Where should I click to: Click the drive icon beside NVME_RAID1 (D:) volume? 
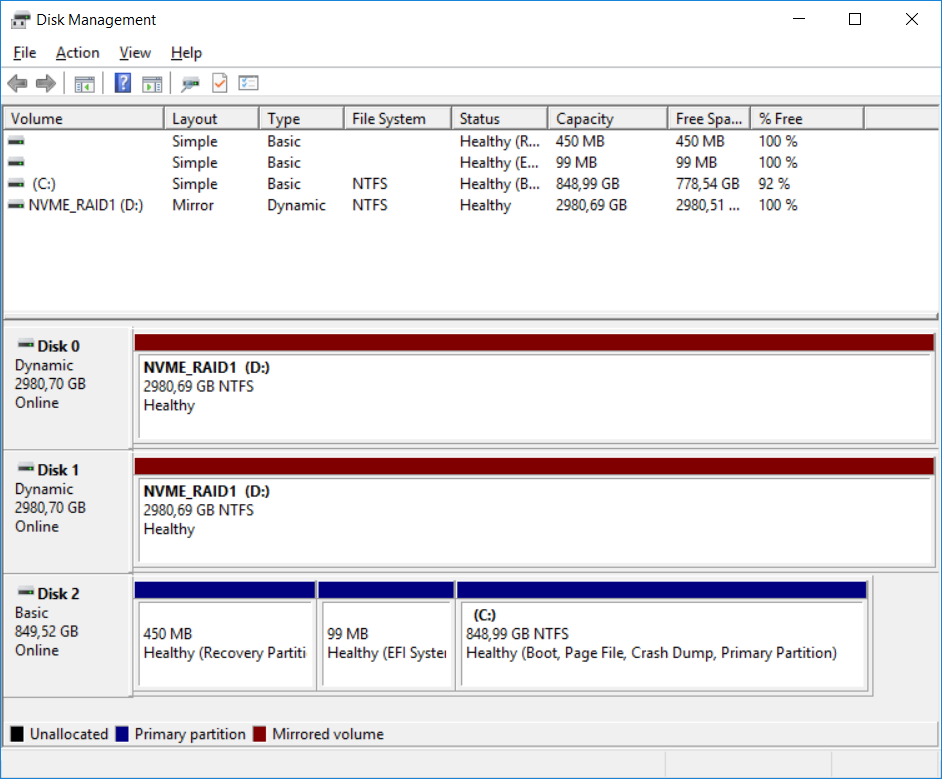click(x=16, y=205)
